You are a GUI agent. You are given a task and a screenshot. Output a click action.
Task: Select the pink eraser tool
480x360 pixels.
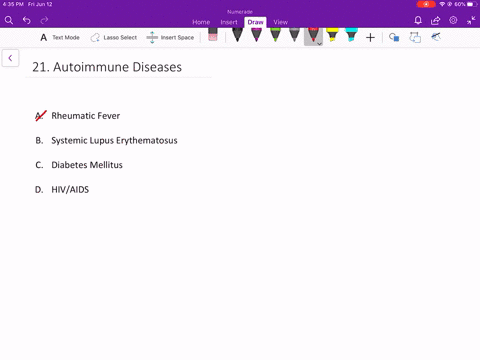coord(213,35)
